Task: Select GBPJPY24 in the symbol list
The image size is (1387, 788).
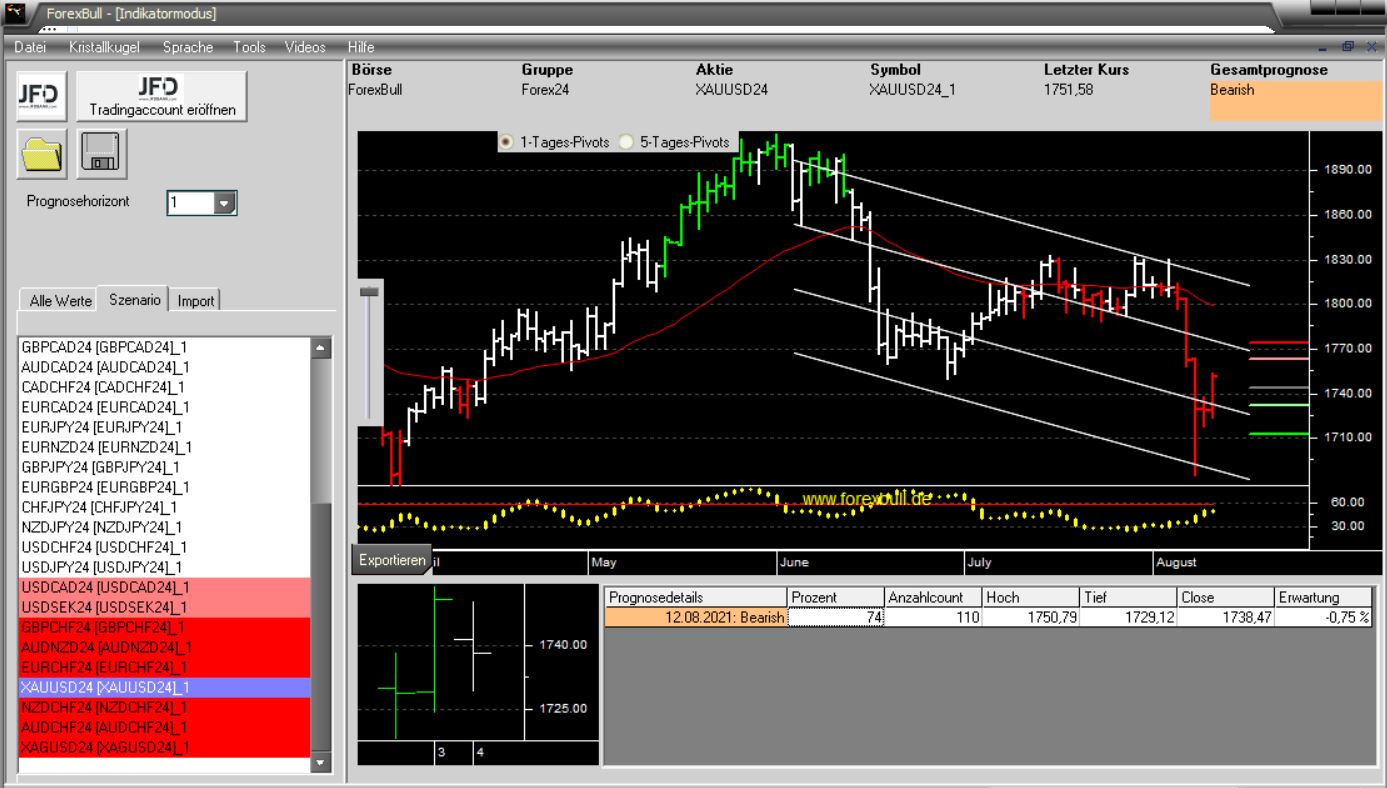Action: click(x=165, y=467)
